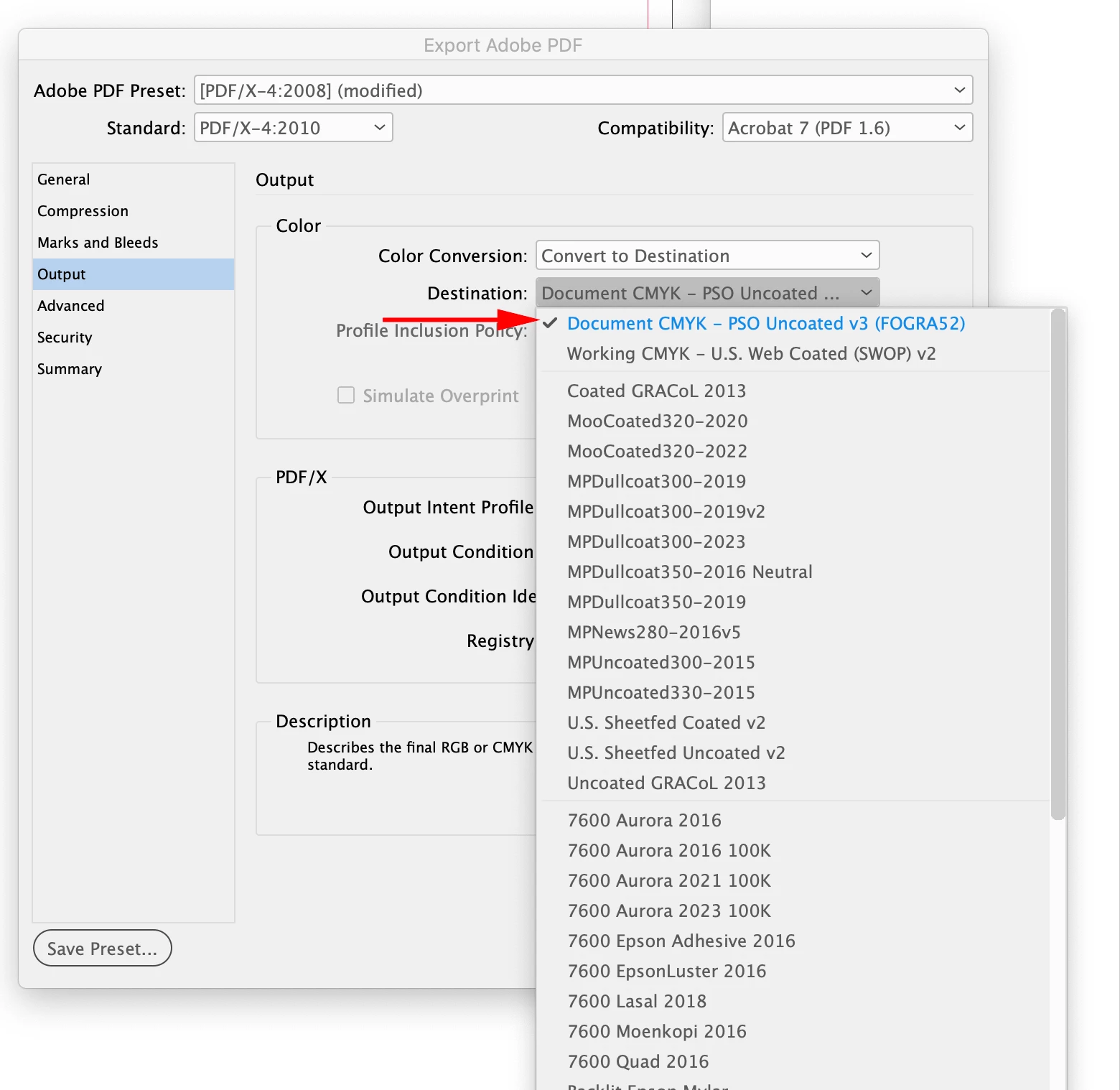The height and width of the screenshot is (1090, 1120).
Task: Open the Compatibility Acrobat 7 dropdown
Action: pyautogui.click(x=847, y=128)
